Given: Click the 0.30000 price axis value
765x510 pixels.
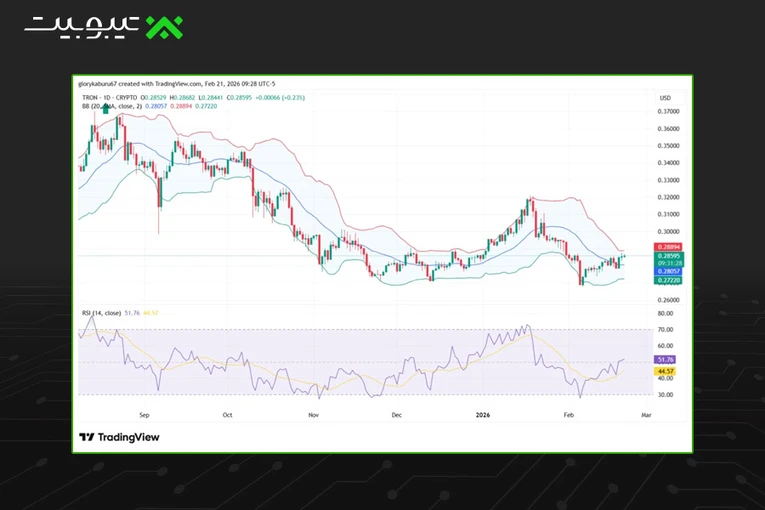Looking at the screenshot, I should (668, 231).
